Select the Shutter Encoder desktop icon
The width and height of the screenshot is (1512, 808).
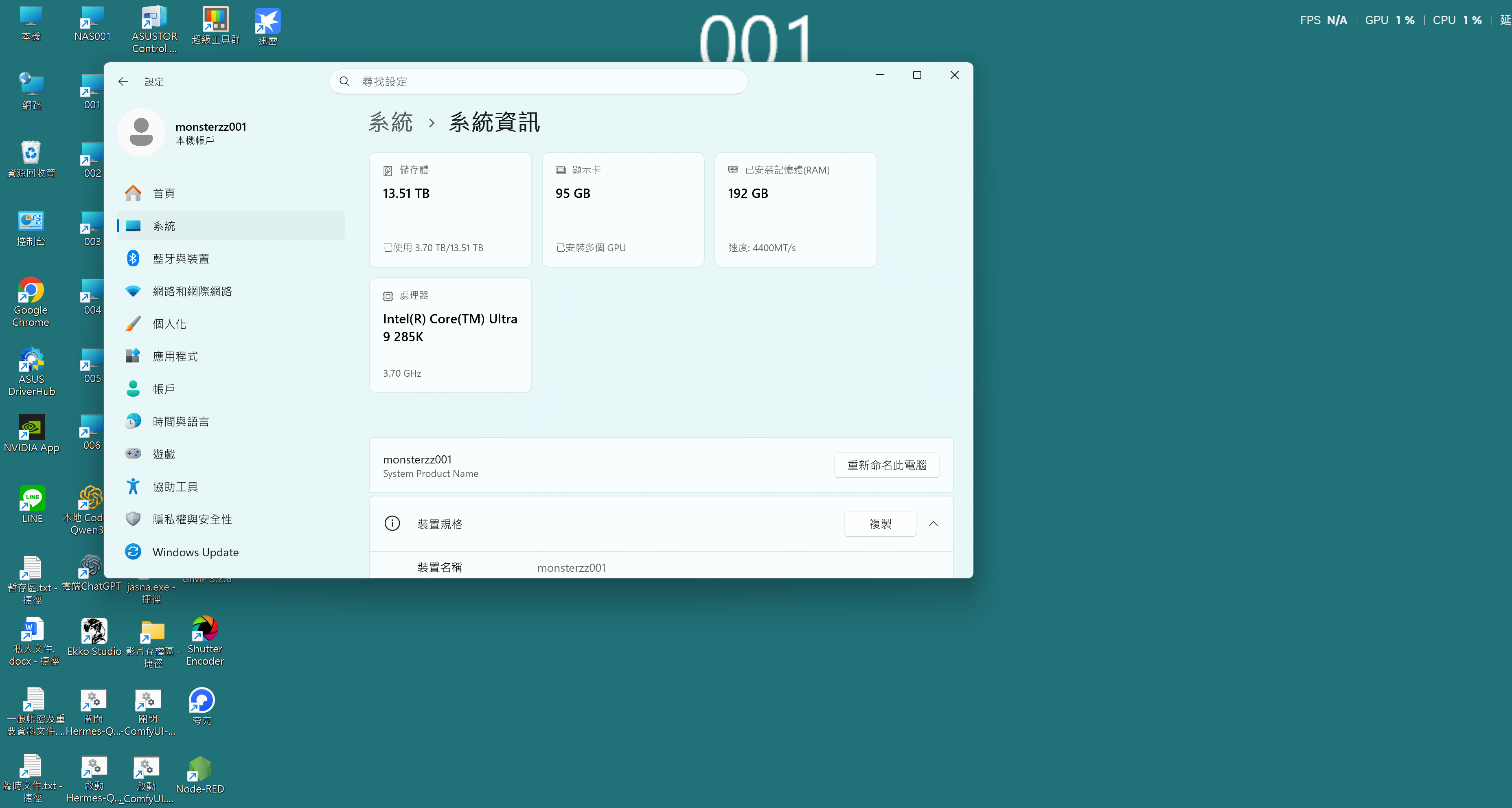(x=205, y=641)
